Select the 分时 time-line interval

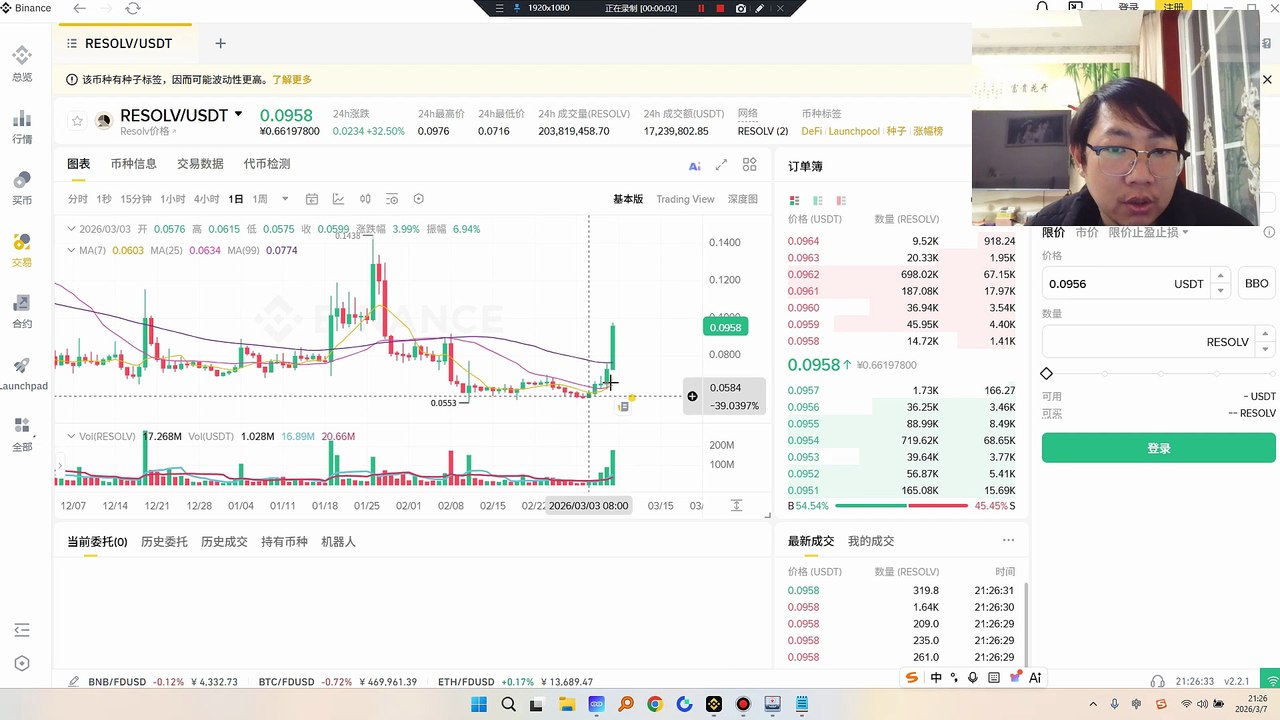[77, 199]
